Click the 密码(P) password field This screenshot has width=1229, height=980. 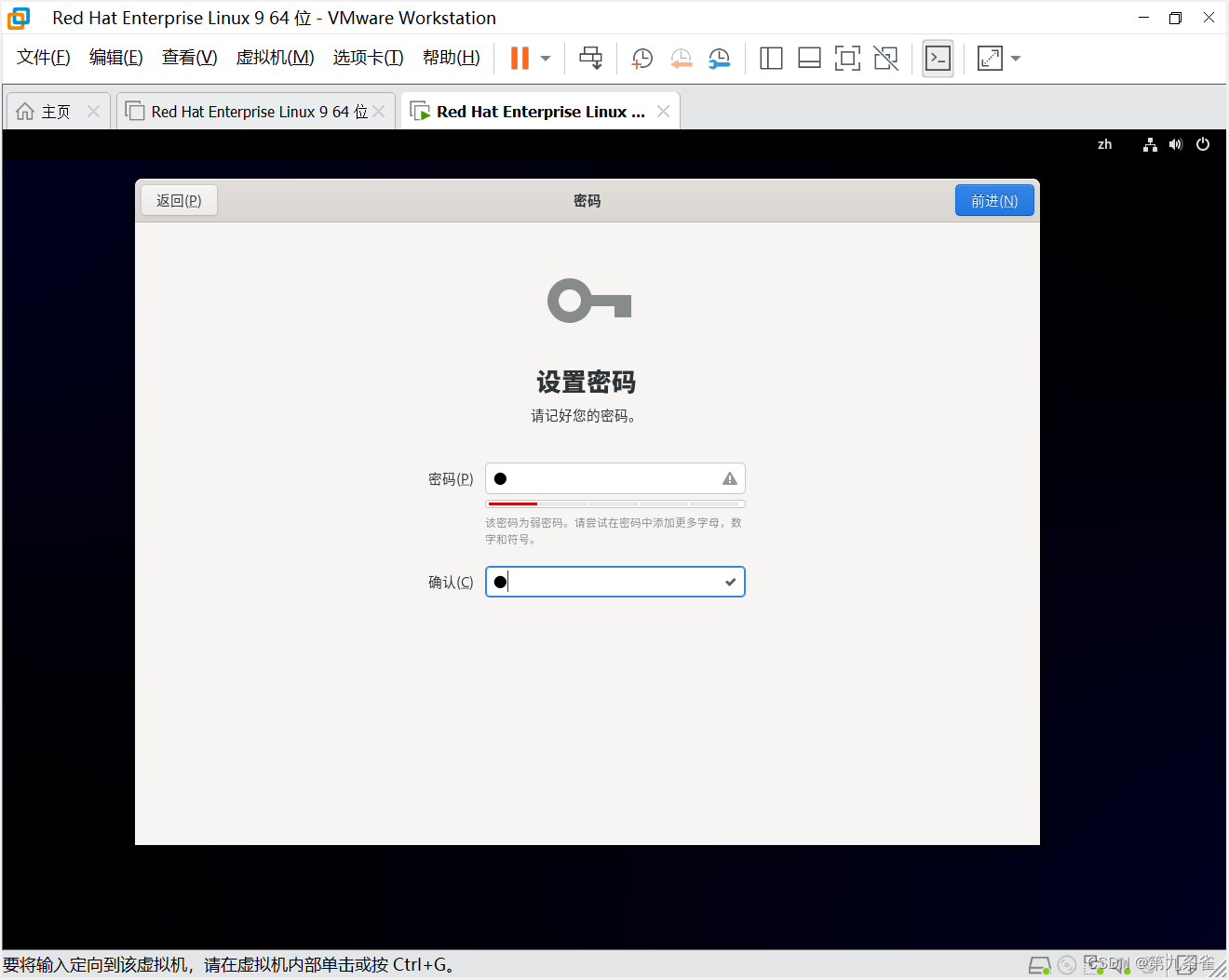(x=614, y=478)
